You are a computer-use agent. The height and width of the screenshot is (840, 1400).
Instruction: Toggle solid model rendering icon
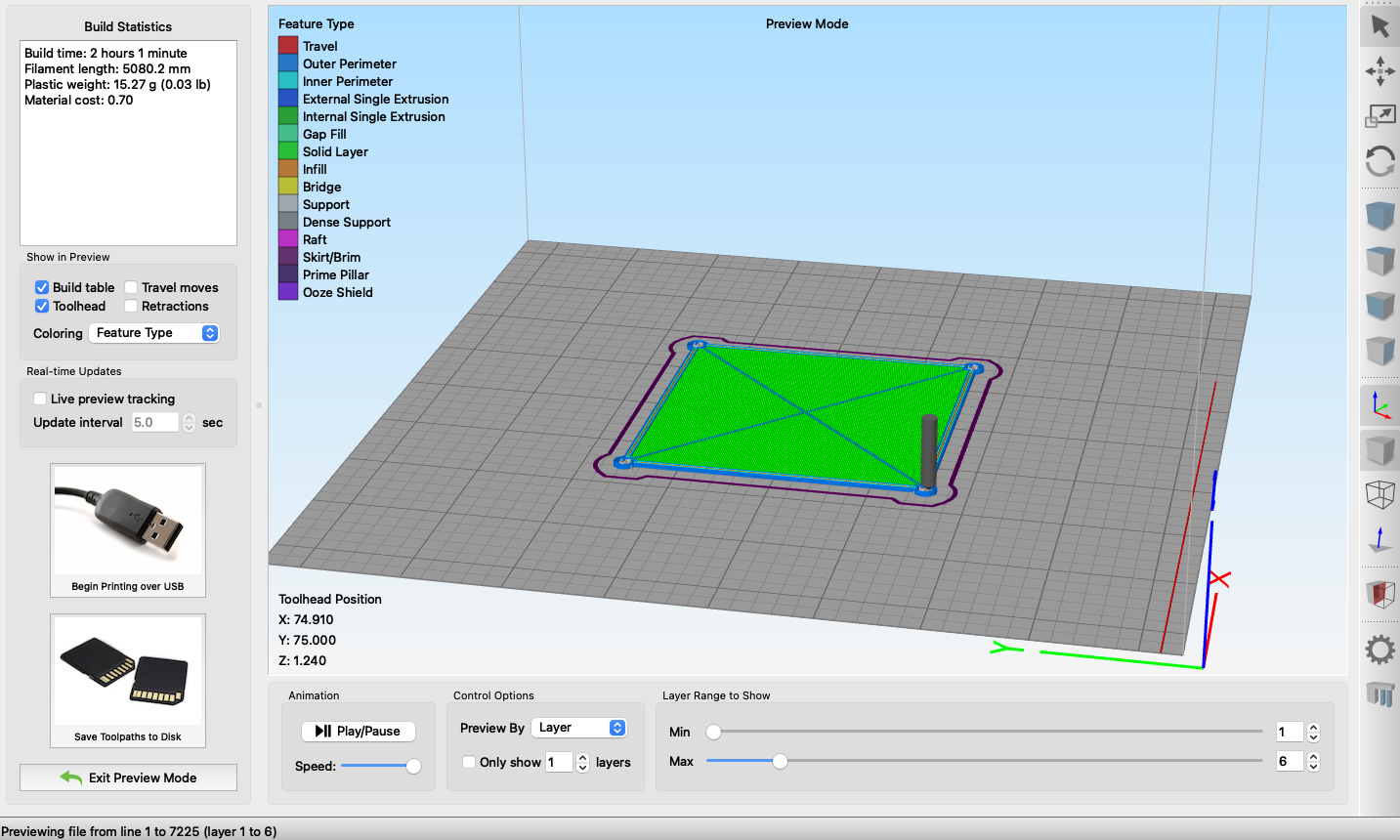(x=1379, y=450)
